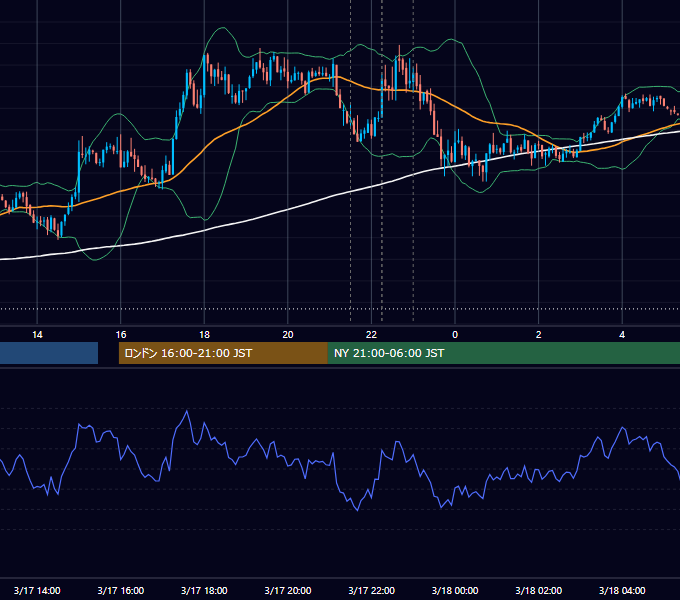Click the 3/17 20:00 date label
The height and width of the screenshot is (600, 680).
(x=288, y=590)
